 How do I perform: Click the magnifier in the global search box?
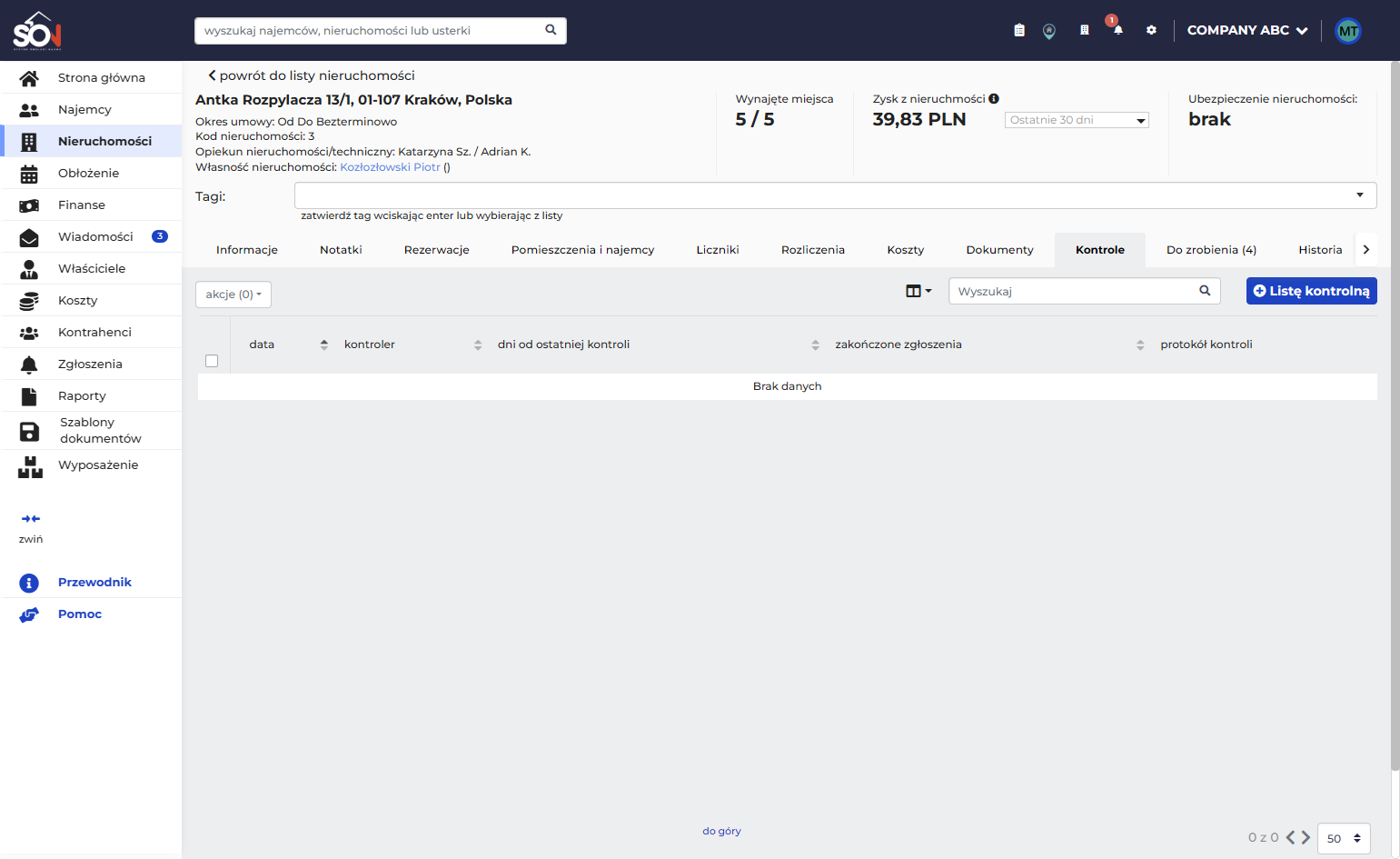click(551, 30)
